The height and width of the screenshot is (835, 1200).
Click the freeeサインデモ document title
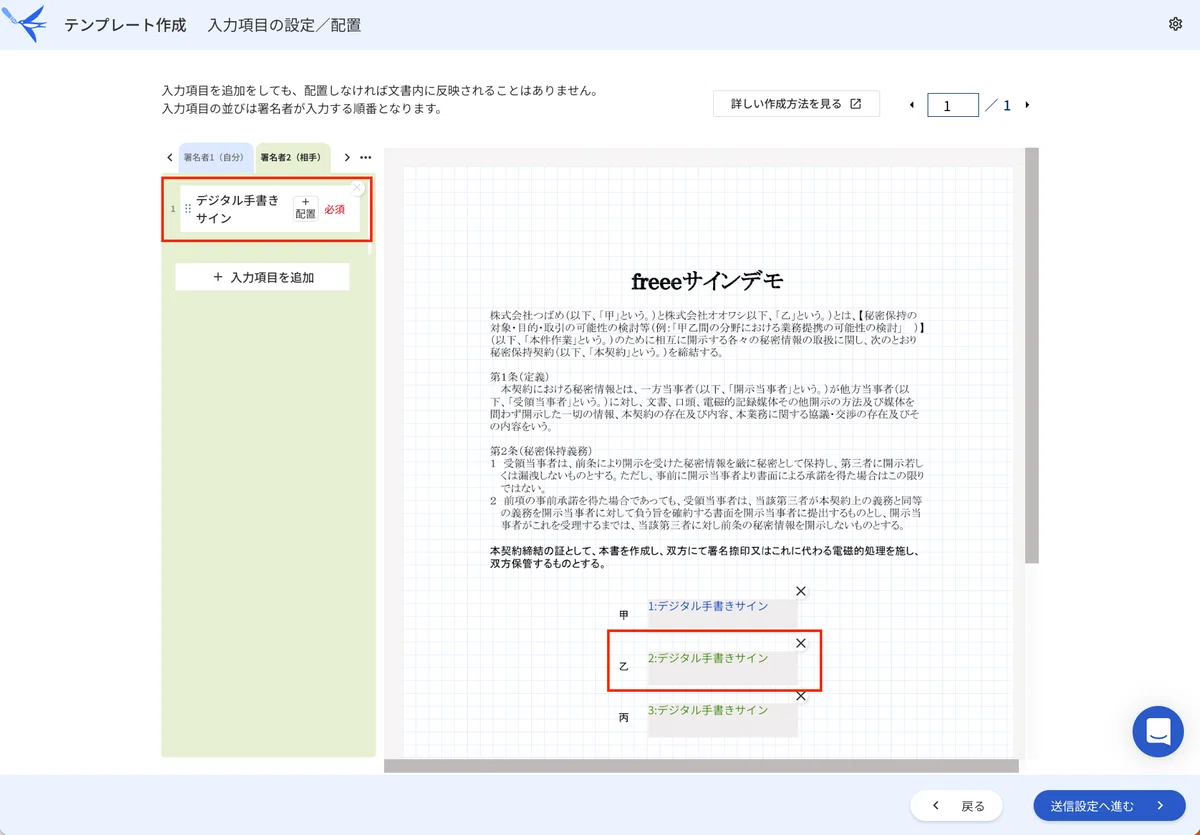(708, 280)
